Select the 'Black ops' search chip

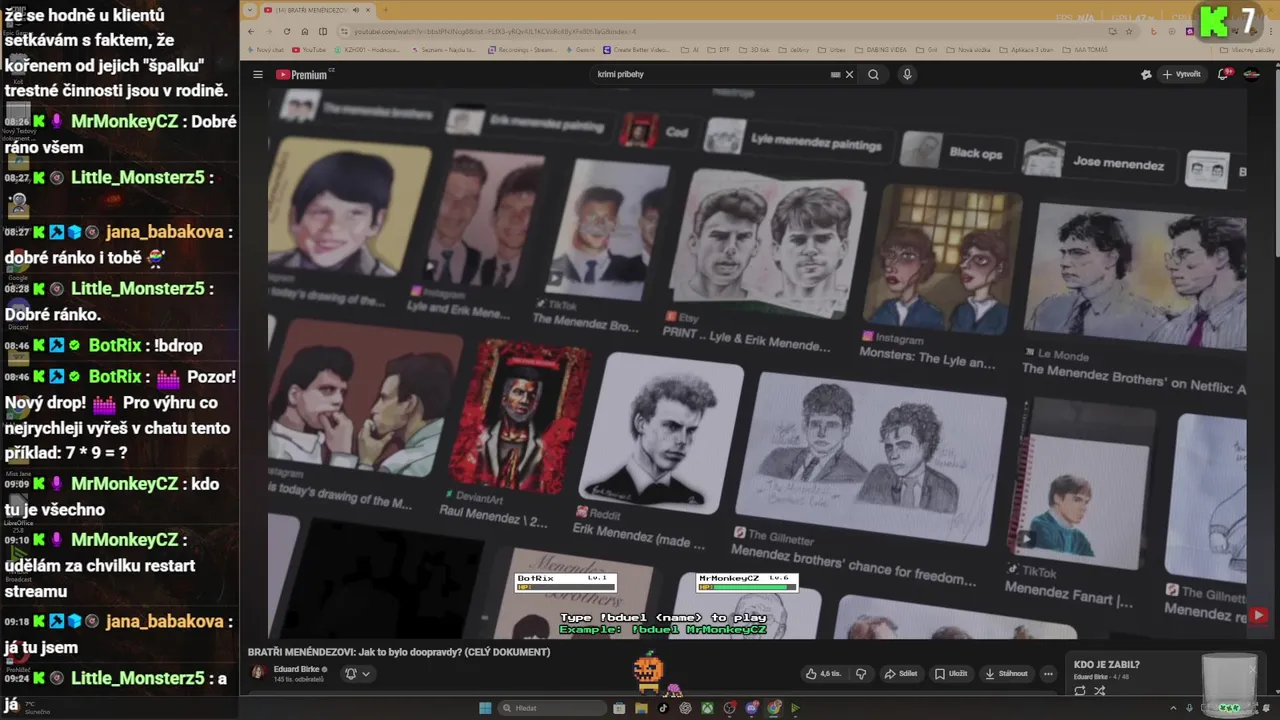[x=956, y=153]
